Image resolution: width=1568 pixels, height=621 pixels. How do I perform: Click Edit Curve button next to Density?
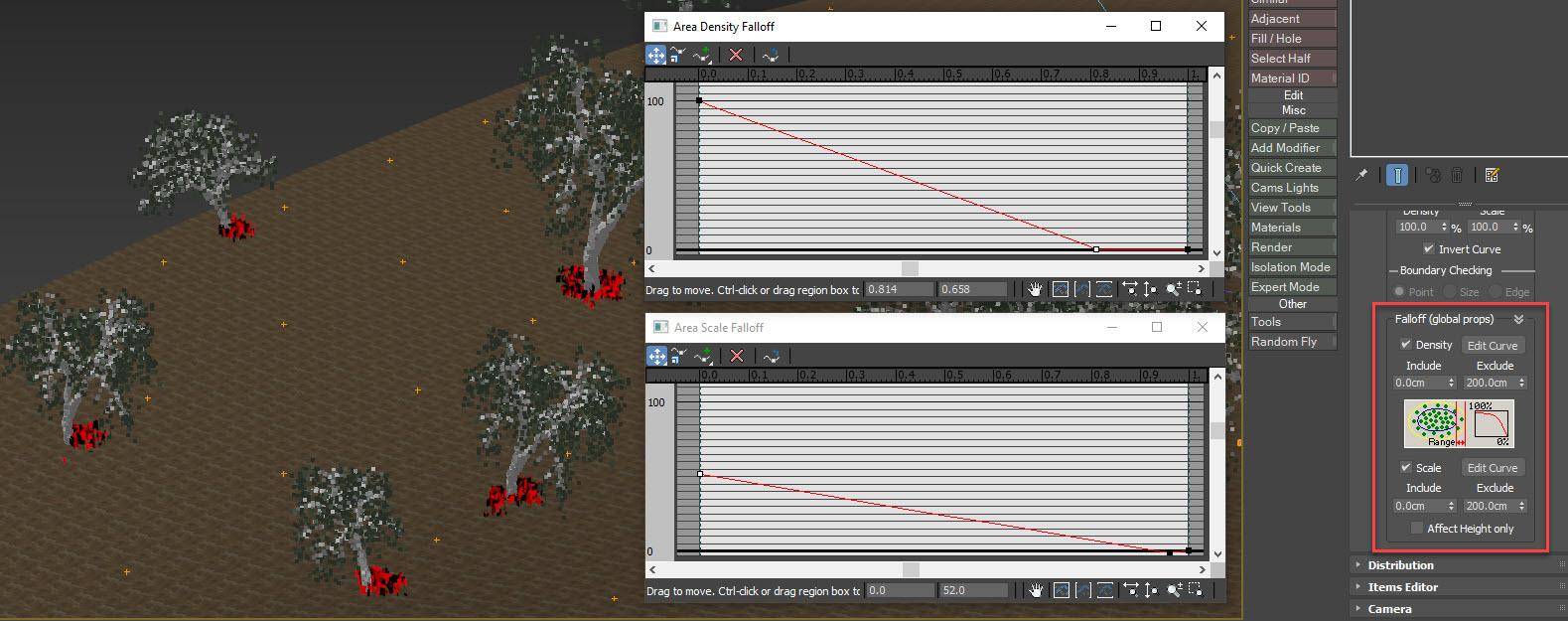(1492, 346)
